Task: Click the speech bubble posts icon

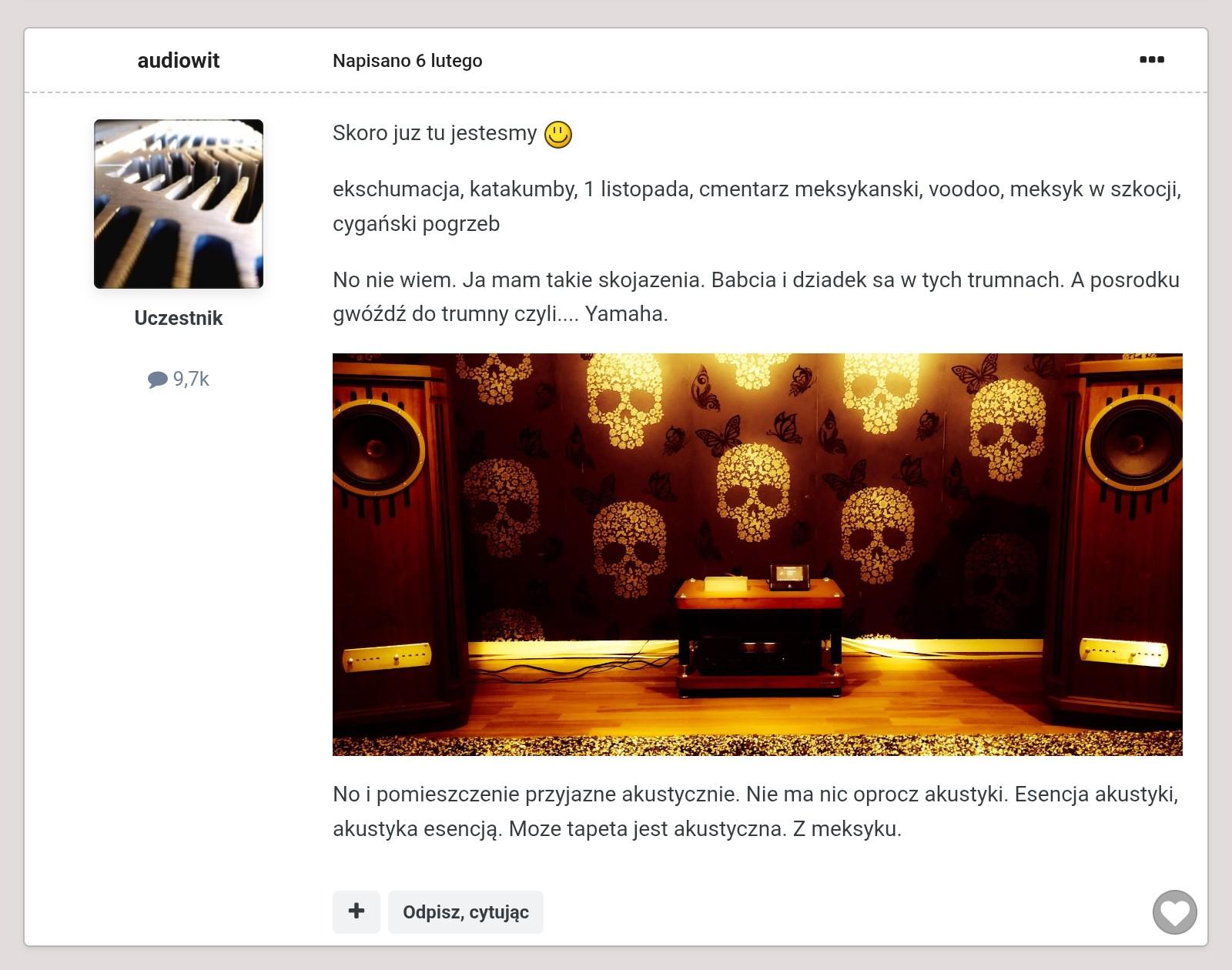Action: pos(157,380)
